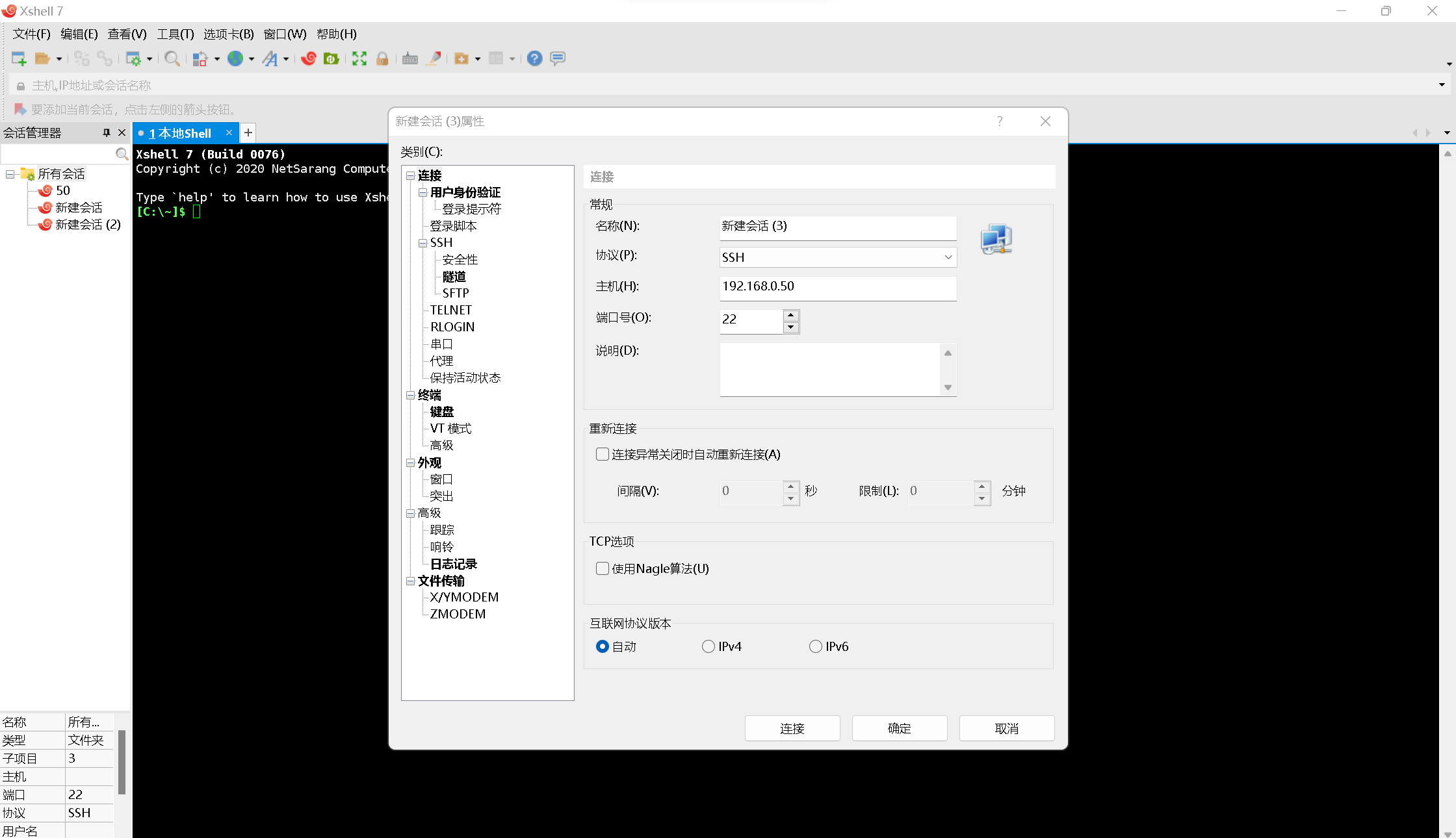Click the font 'A' toolbar icon
Viewport: 1456px width, 838px height.
pos(270,58)
